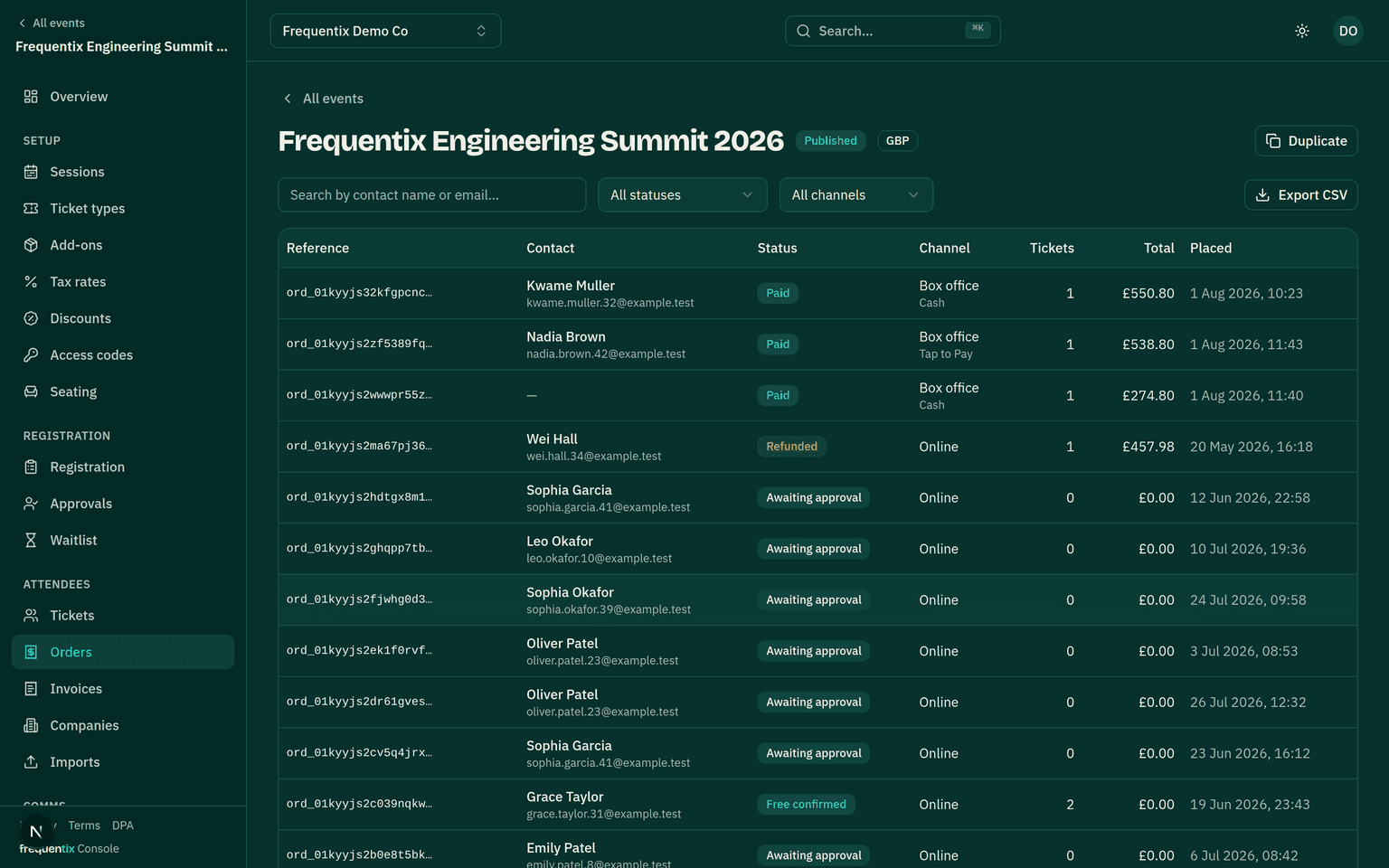Click the Tickets people icon

31,616
